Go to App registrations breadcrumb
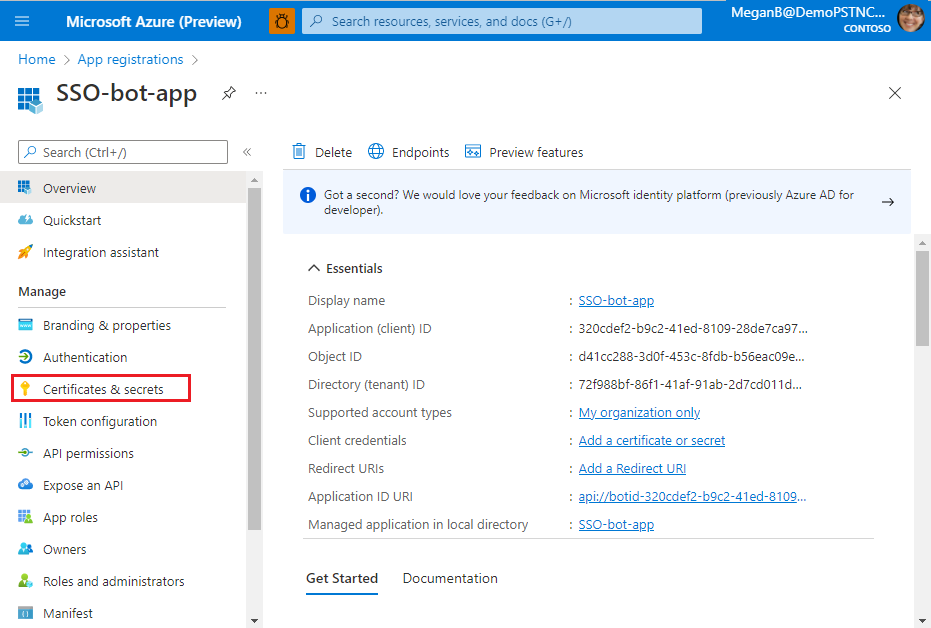This screenshot has width=931, height=628. click(x=131, y=59)
